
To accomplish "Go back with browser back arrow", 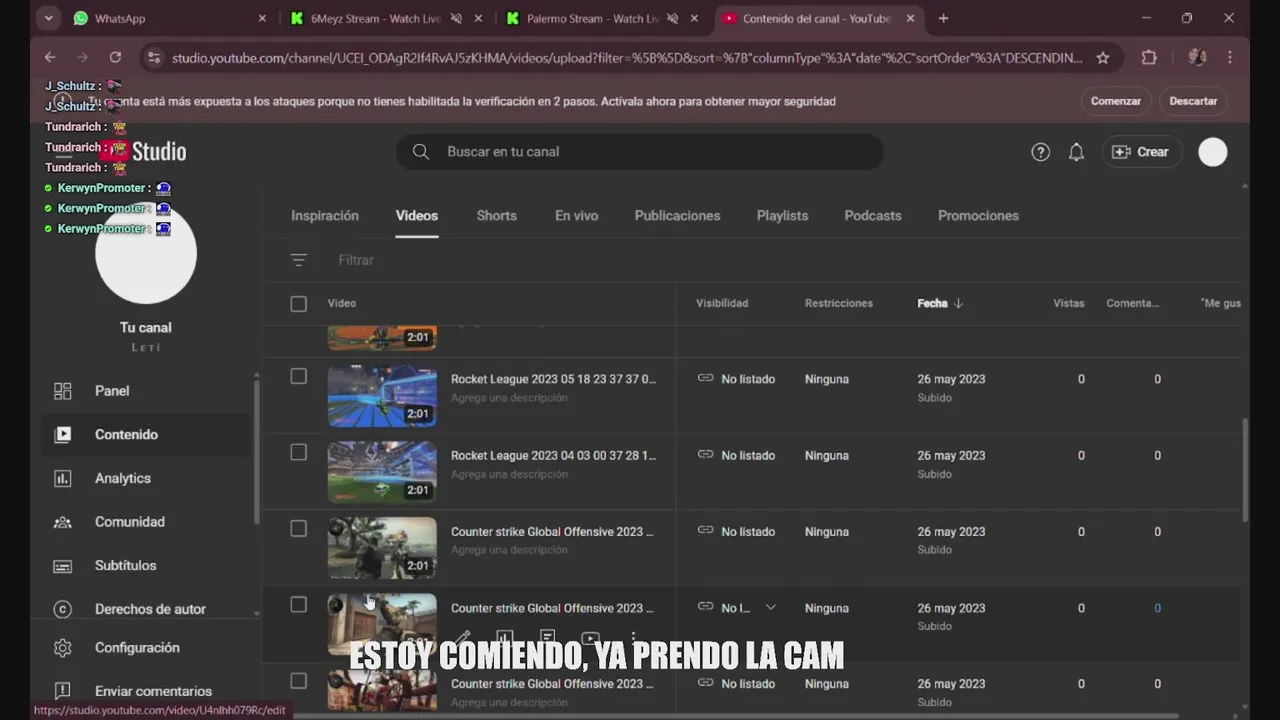I will point(50,58).
